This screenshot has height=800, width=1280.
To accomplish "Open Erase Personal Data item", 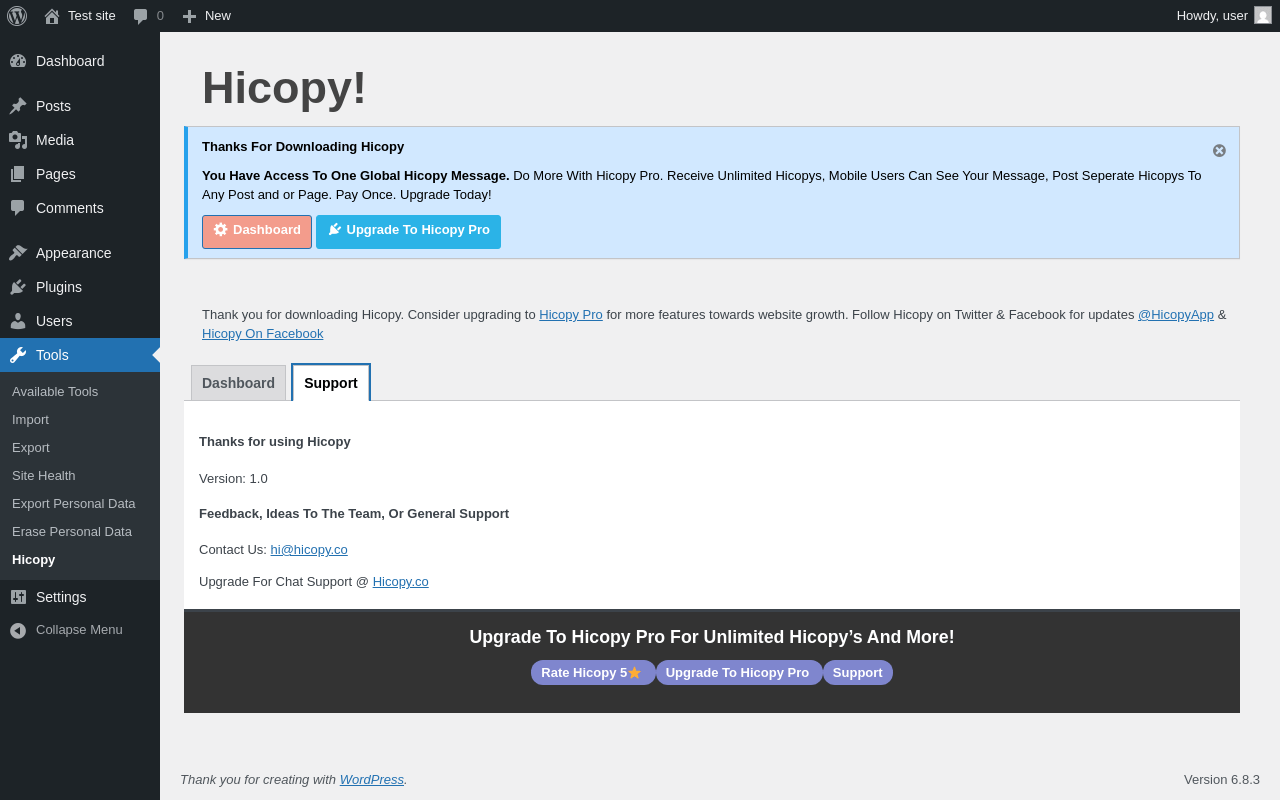I will 72,531.
